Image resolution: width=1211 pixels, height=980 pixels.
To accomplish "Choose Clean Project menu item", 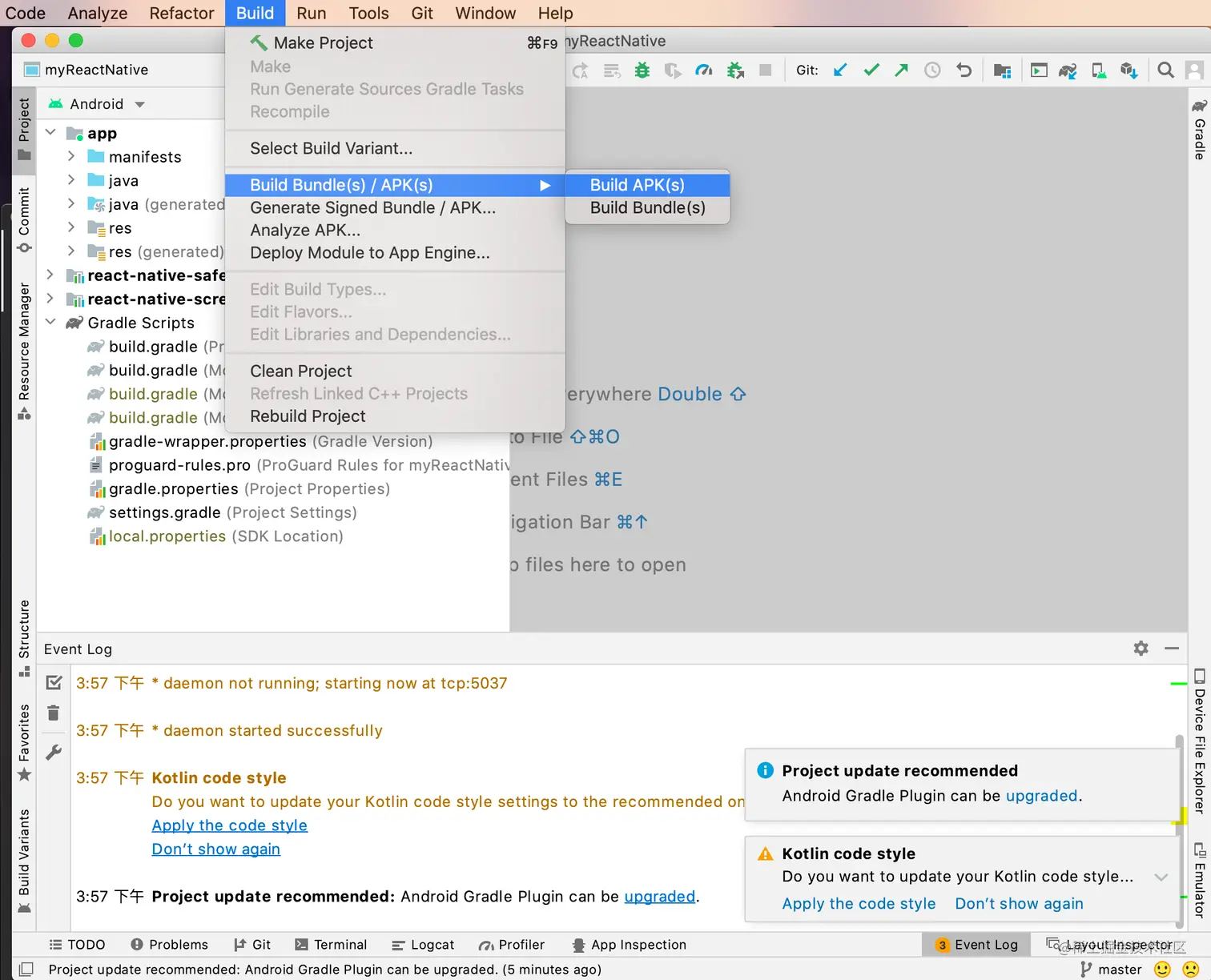I will click(x=395, y=371).
